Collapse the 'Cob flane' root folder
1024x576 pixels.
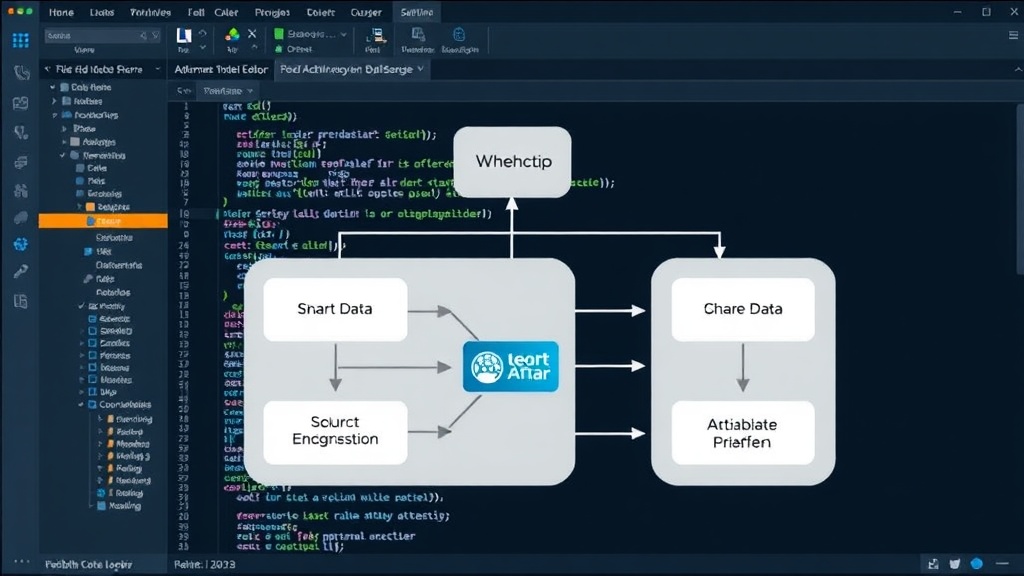click(53, 87)
